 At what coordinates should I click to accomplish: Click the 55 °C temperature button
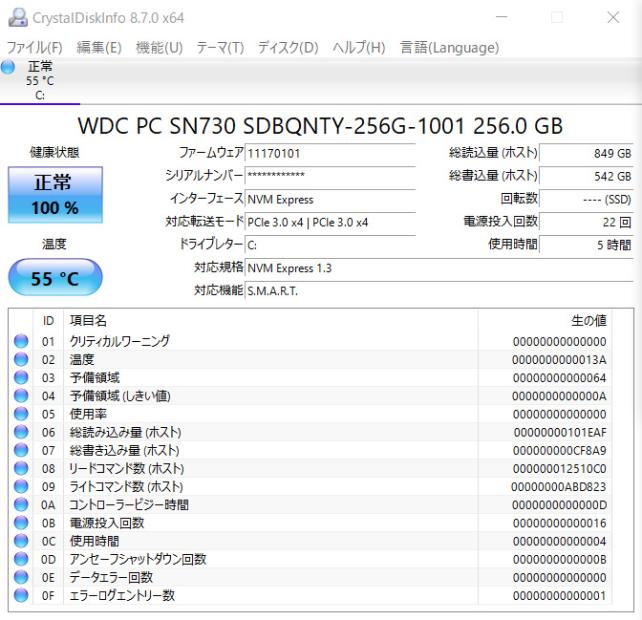click(x=55, y=277)
